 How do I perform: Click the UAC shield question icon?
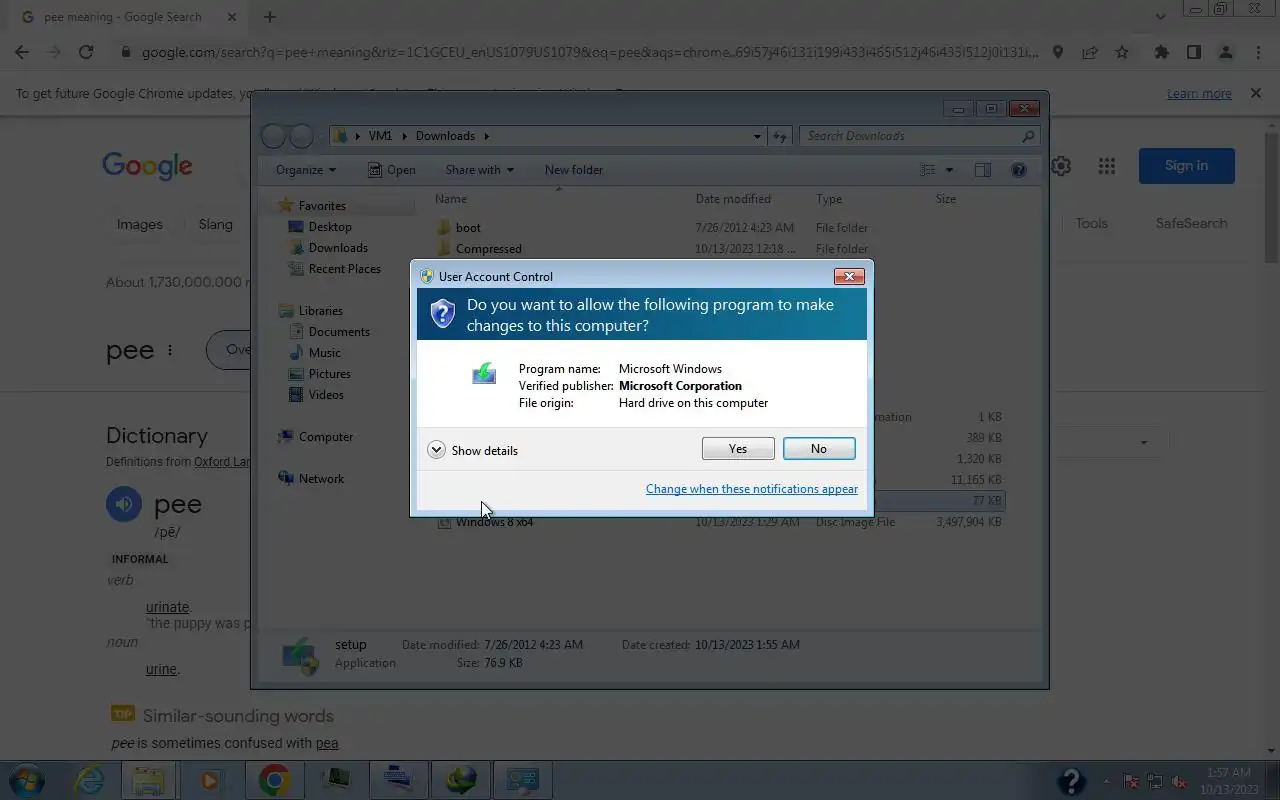[443, 314]
